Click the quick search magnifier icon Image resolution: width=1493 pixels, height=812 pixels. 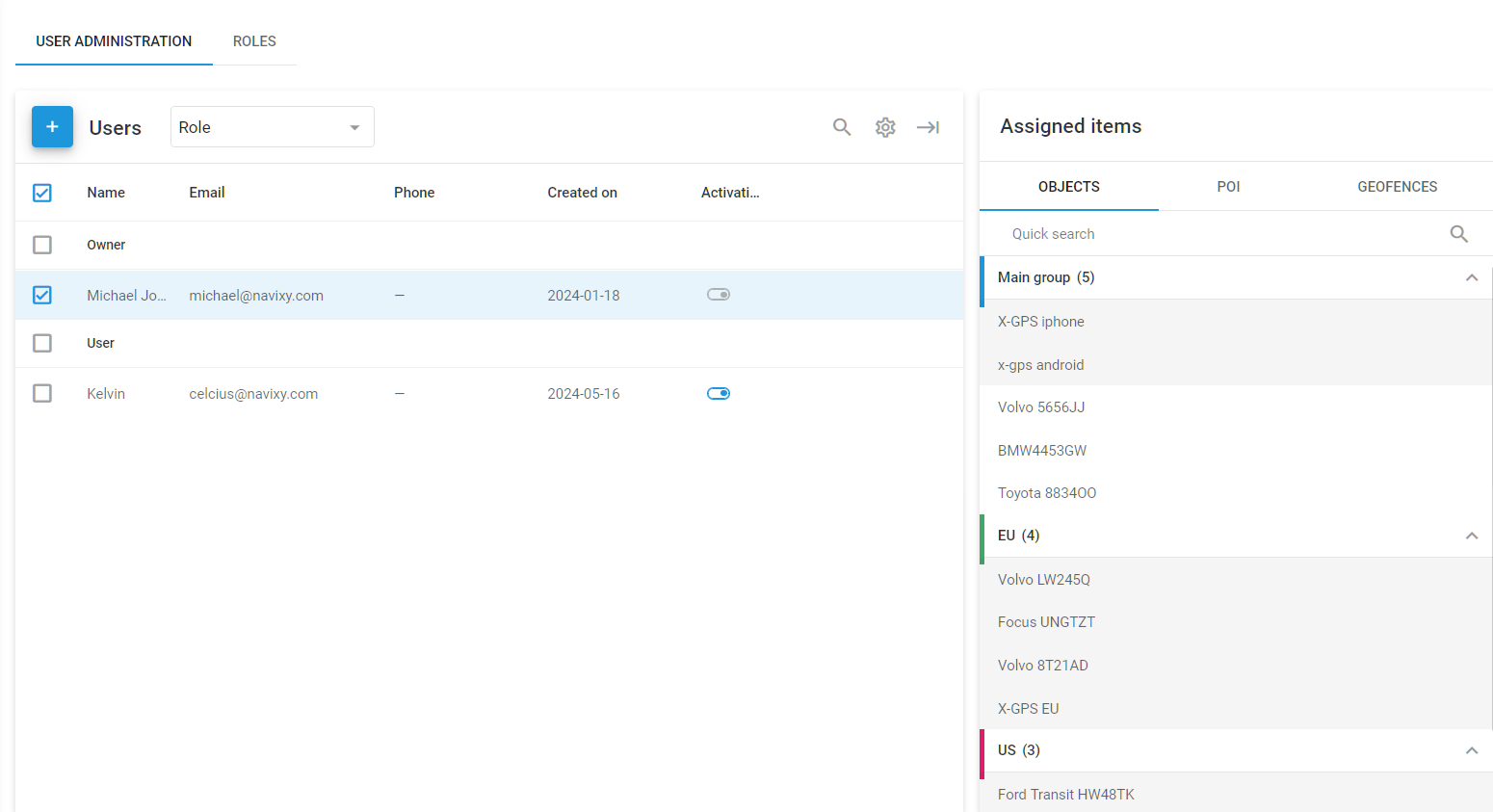[x=1459, y=234]
